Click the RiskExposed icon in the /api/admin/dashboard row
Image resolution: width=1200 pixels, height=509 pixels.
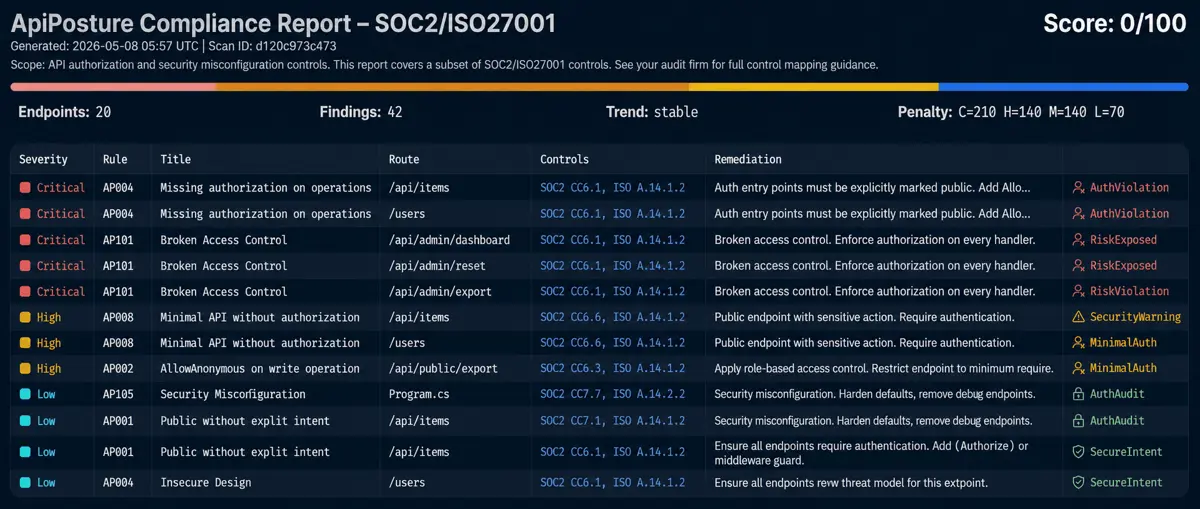1078,239
